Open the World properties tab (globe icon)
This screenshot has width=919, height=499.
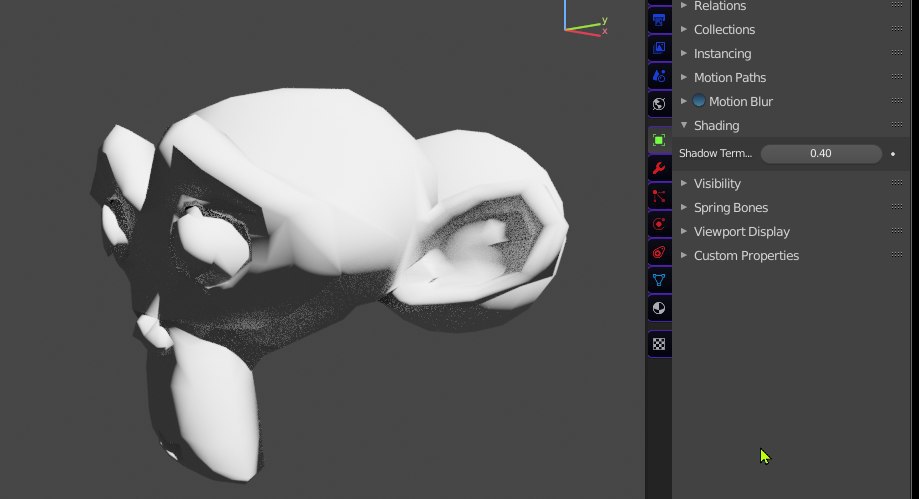coord(659,104)
